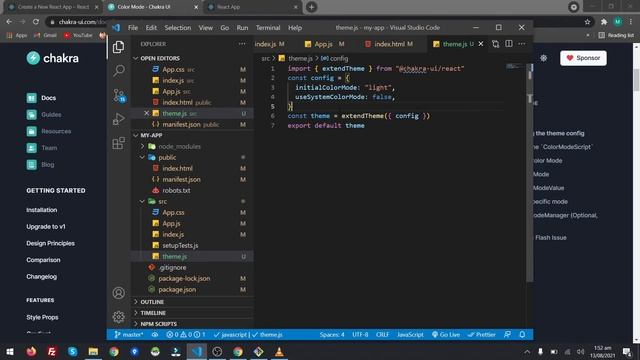640x360 pixels.
Task: Open Run and Debug view
Action: (x=119, y=119)
